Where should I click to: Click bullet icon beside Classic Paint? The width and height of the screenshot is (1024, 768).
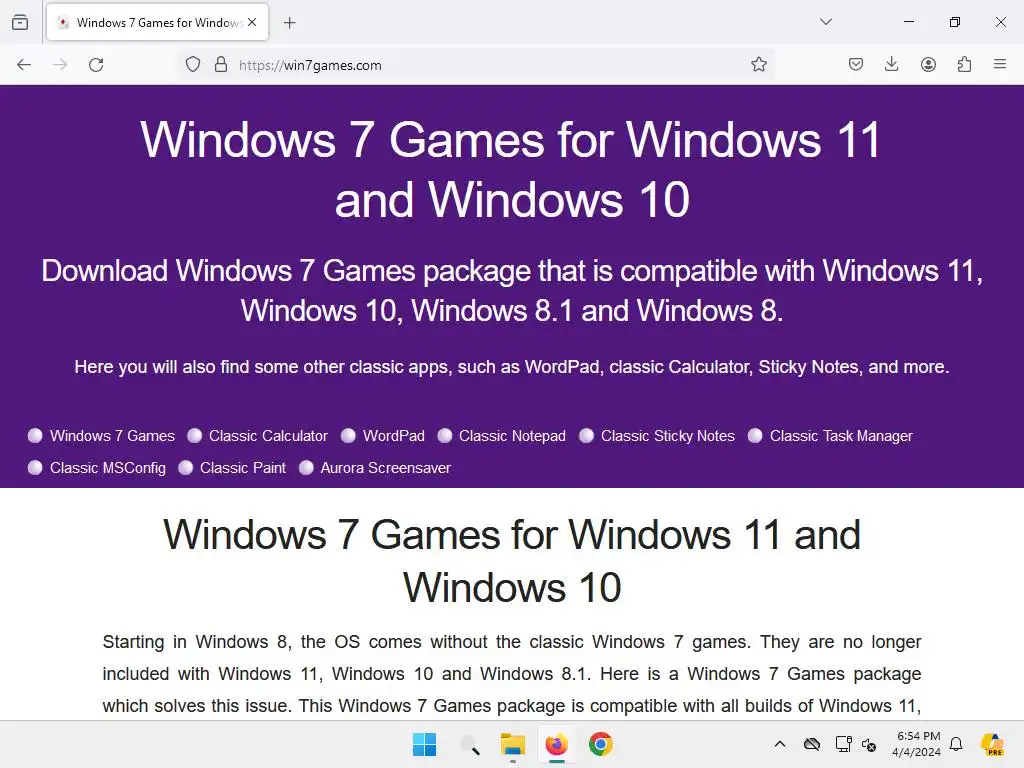[185, 468]
